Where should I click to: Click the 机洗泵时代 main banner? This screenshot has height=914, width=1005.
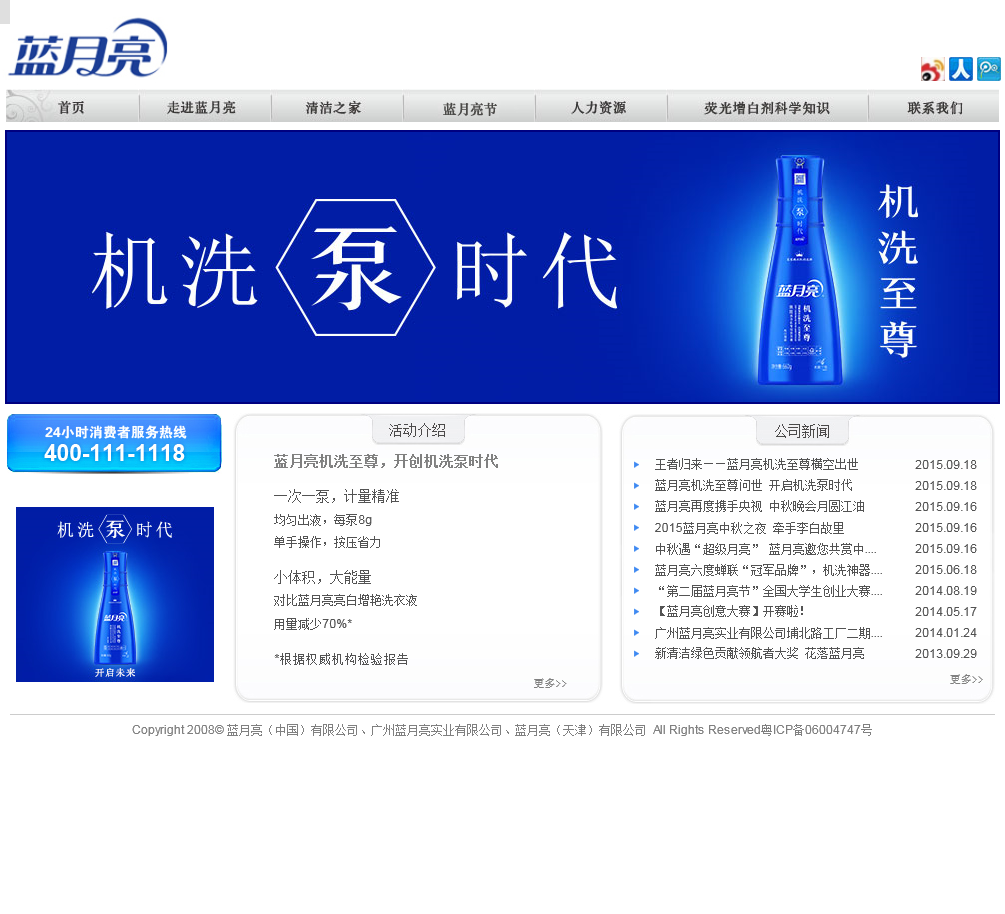click(502, 267)
